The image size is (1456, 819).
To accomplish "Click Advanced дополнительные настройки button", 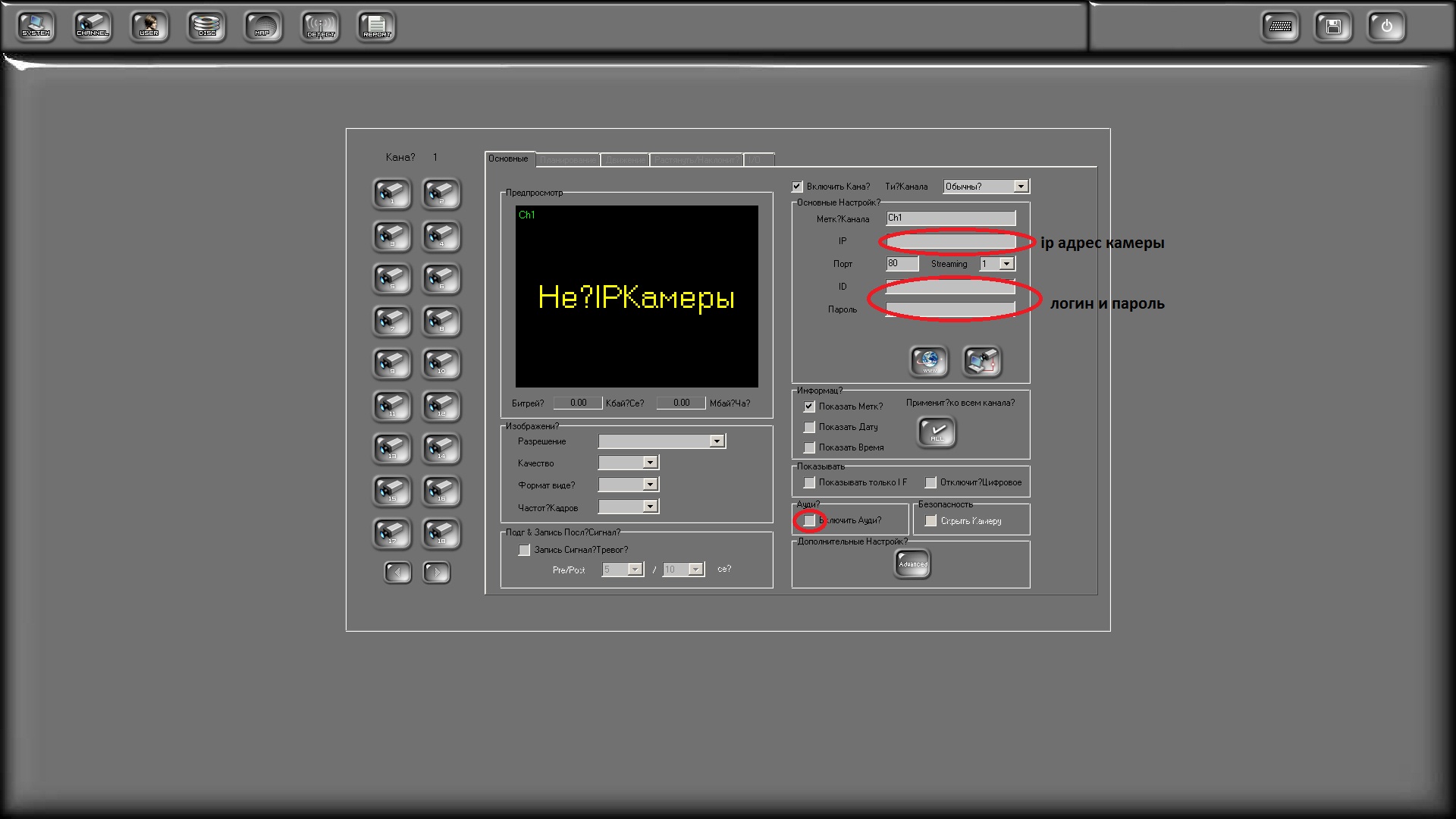I will [x=912, y=563].
